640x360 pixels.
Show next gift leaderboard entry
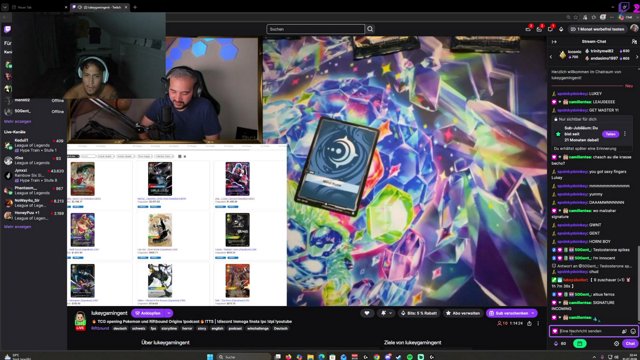[x=637, y=57]
